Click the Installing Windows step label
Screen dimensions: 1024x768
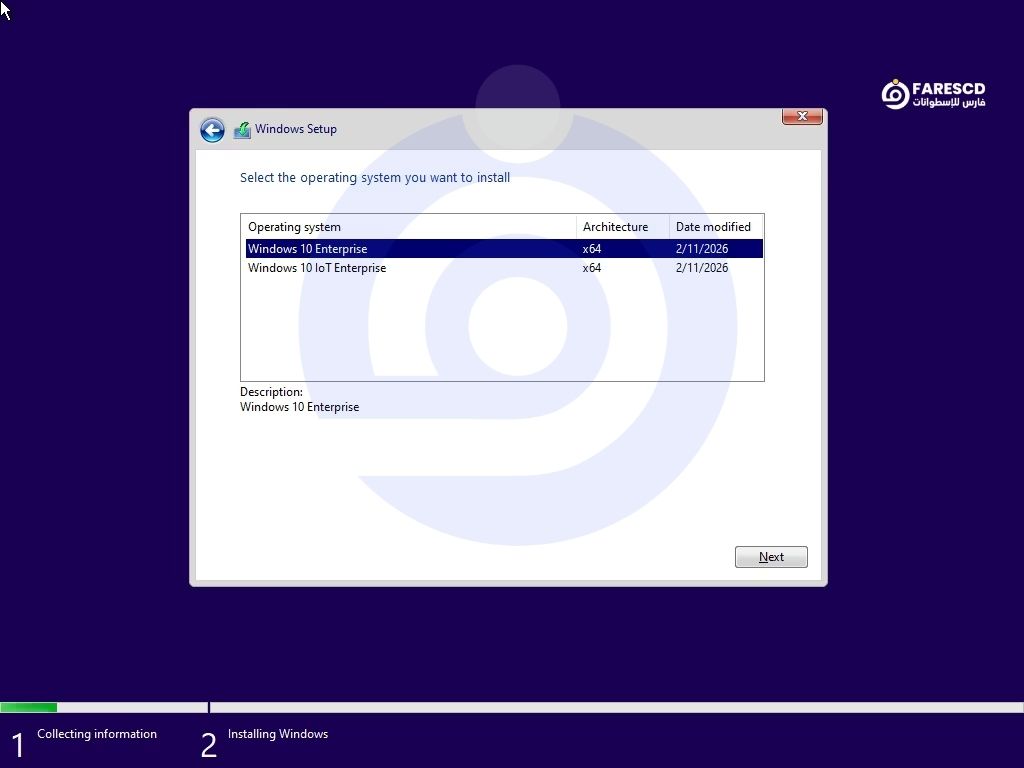278,734
